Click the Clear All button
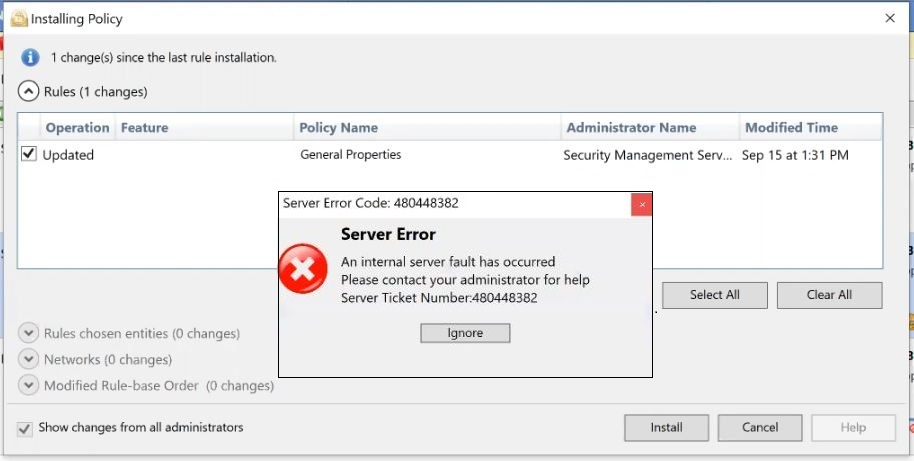 pyautogui.click(x=829, y=295)
